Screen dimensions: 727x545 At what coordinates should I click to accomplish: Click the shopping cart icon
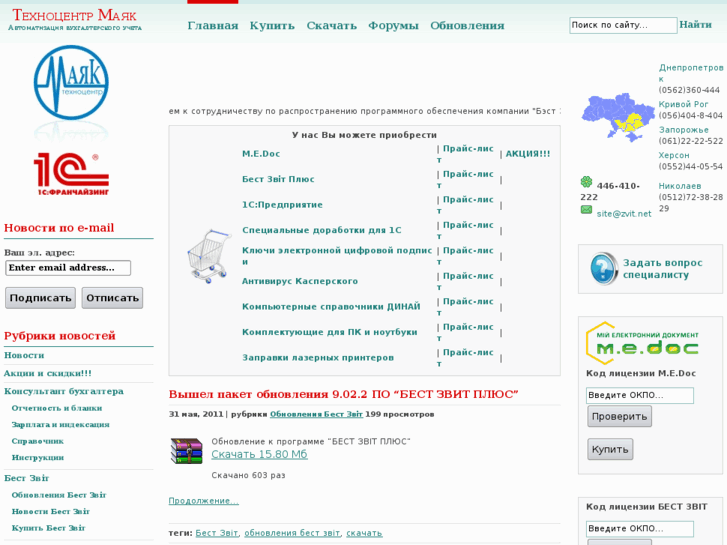(209, 256)
